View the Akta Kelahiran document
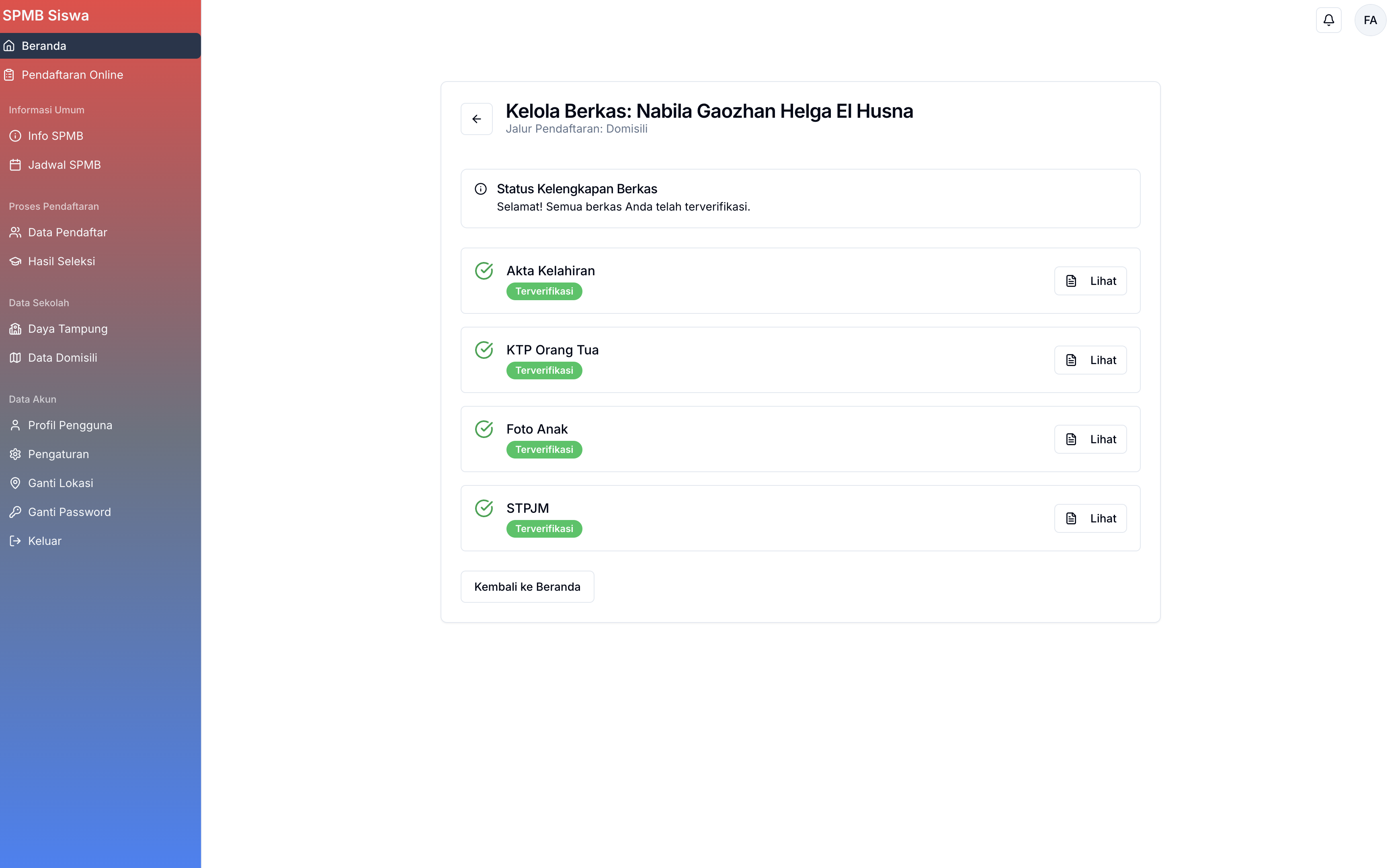Viewport: 1398px width, 868px height. (x=1090, y=281)
